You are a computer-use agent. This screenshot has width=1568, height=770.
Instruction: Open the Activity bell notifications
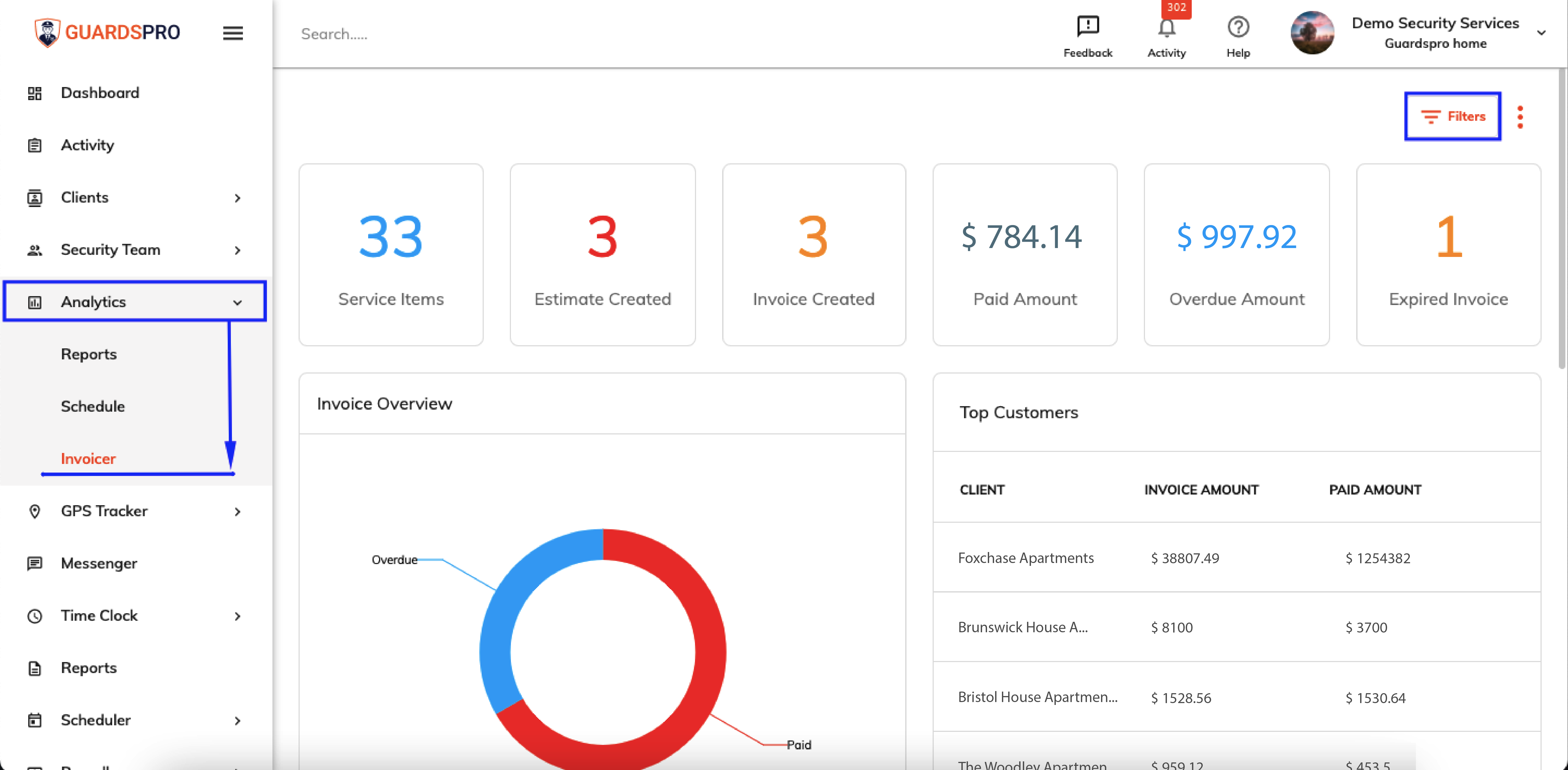[x=1166, y=28]
